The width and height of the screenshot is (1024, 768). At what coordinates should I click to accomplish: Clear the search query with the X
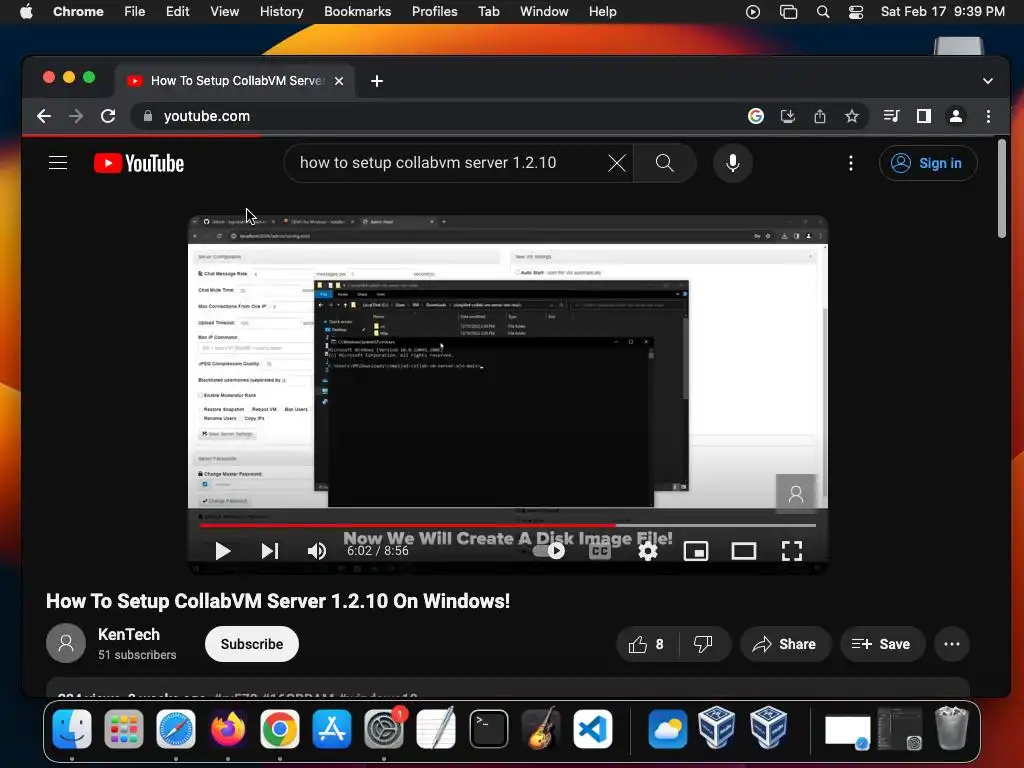616,163
